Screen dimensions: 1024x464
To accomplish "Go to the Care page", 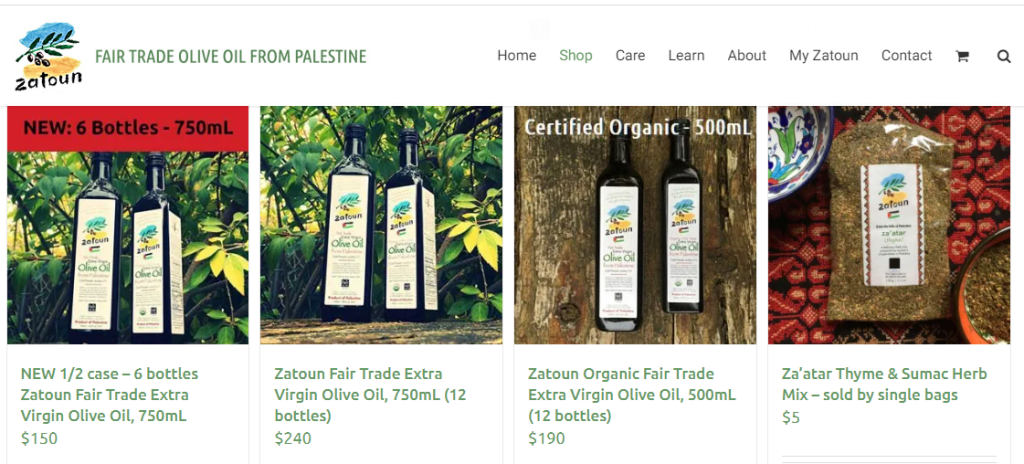I will pos(630,56).
